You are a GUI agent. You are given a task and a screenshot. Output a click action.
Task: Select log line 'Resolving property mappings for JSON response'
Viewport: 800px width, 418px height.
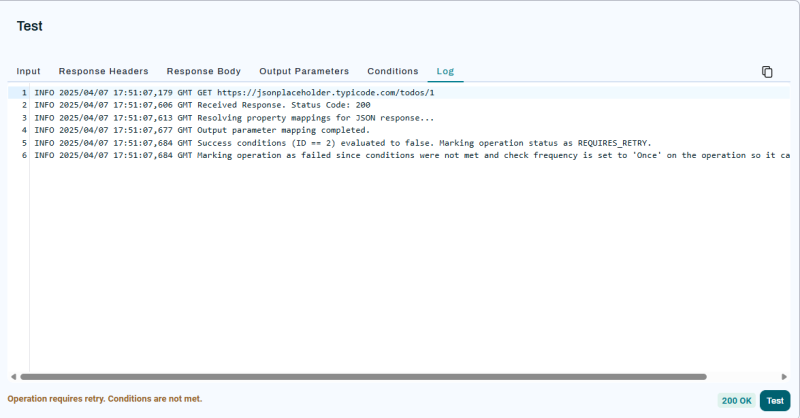coord(234,118)
